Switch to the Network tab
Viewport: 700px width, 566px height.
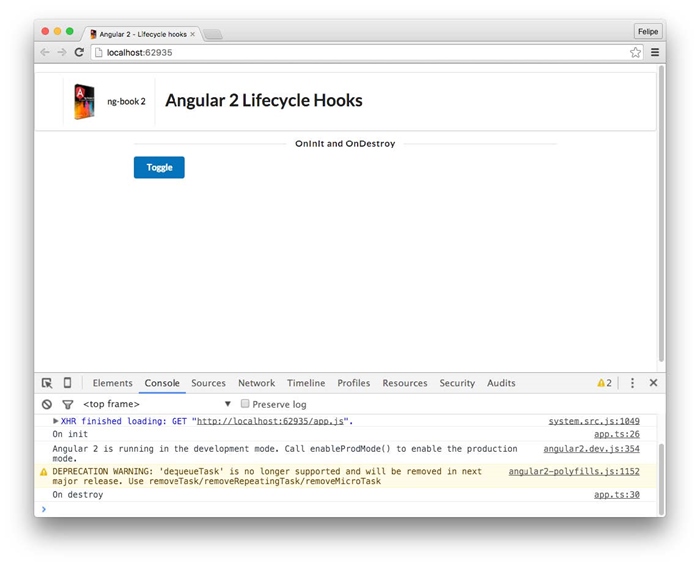[256, 383]
